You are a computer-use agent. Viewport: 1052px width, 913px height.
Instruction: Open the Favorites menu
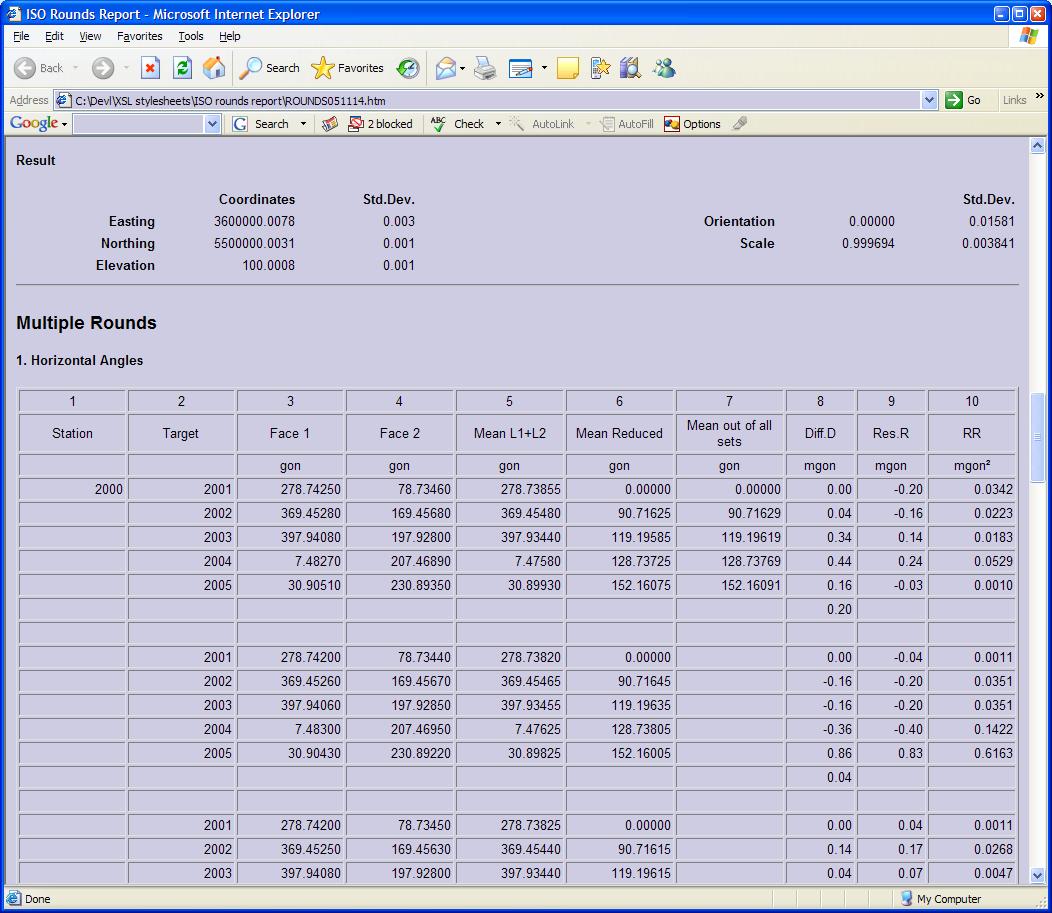point(139,36)
